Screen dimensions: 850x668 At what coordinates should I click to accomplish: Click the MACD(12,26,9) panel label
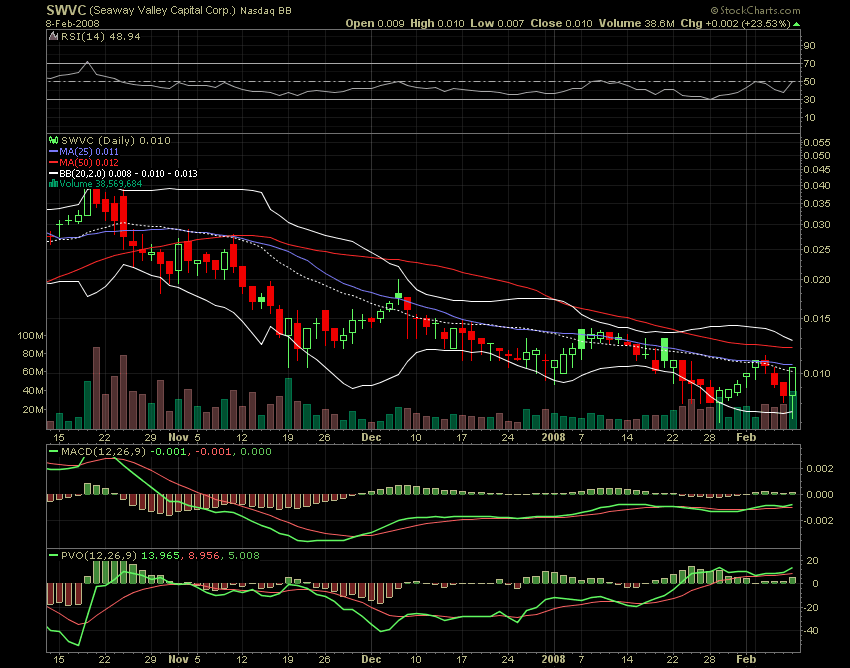coord(104,452)
